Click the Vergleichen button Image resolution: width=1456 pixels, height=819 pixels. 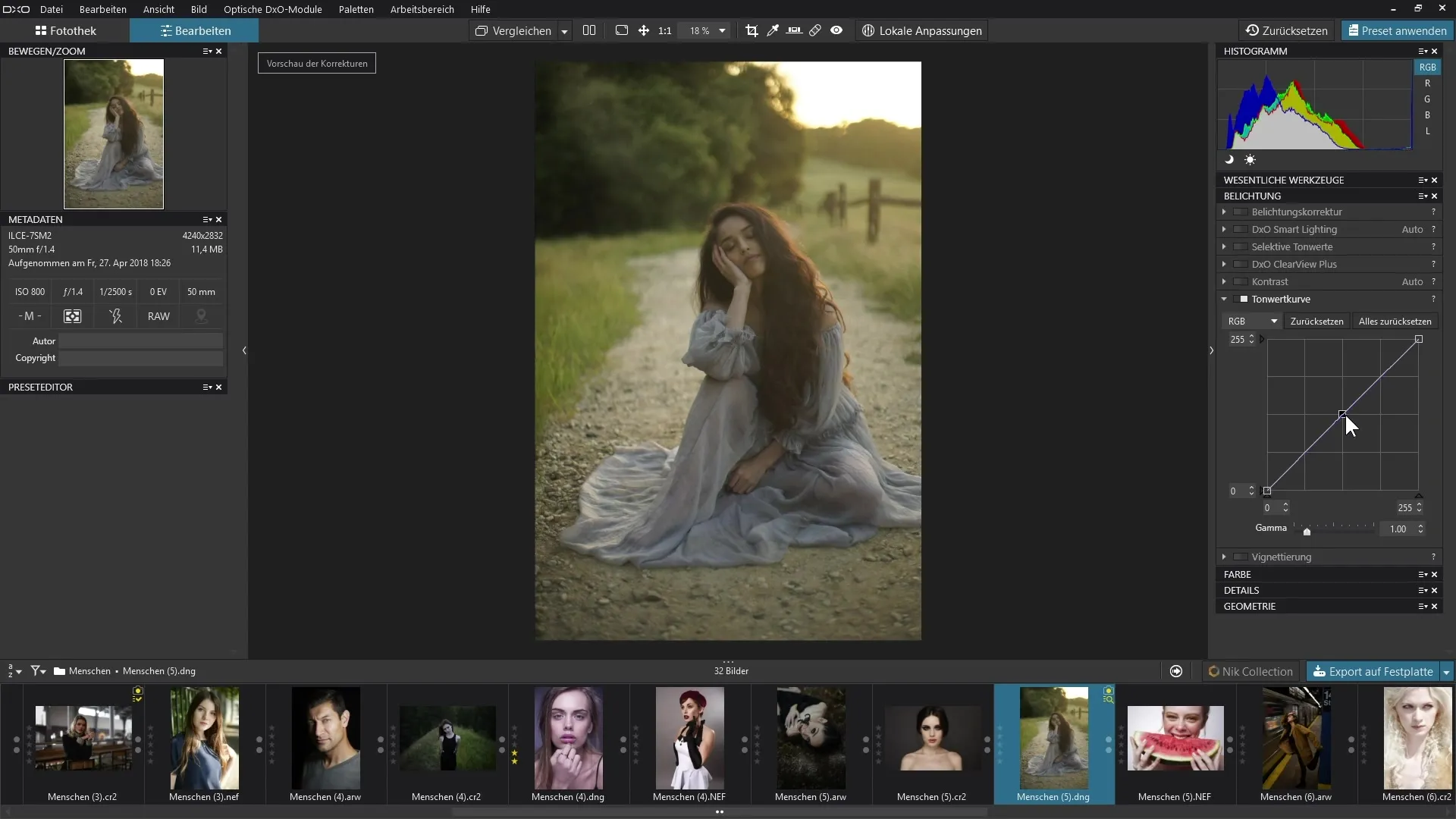coord(513,31)
